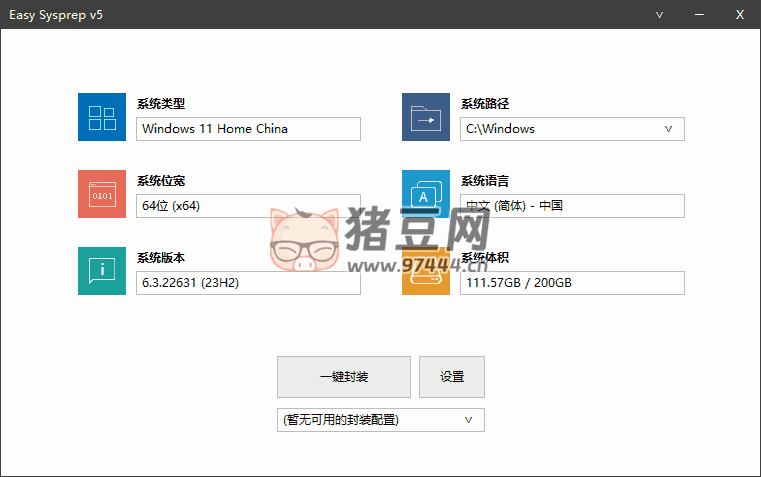The width and height of the screenshot is (761, 477).
Task: Click the 中文 (简体) - 中国 language field
Action: tap(572, 206)
